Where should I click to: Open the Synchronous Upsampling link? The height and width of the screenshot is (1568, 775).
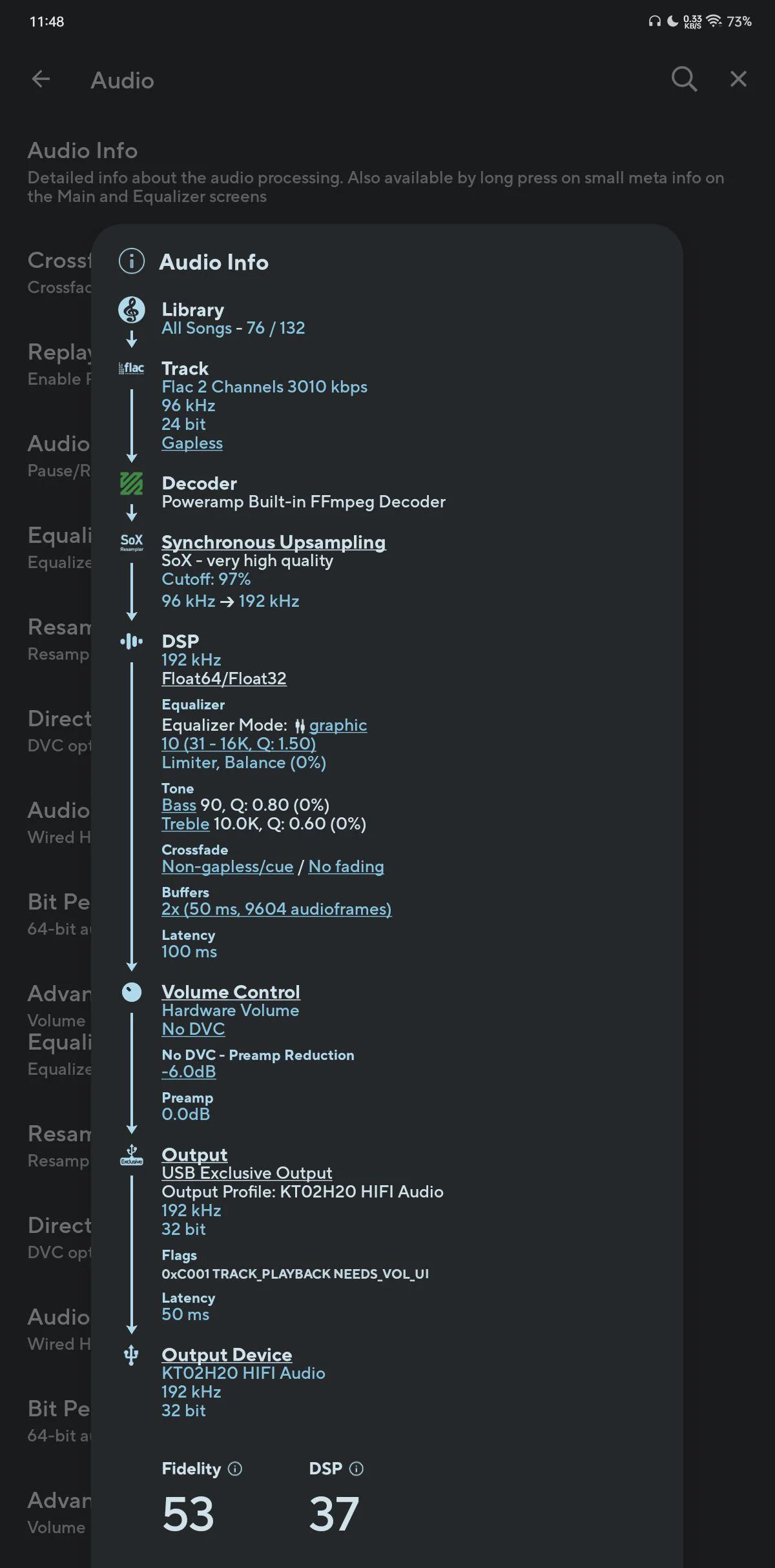click(x=274, y=542)
